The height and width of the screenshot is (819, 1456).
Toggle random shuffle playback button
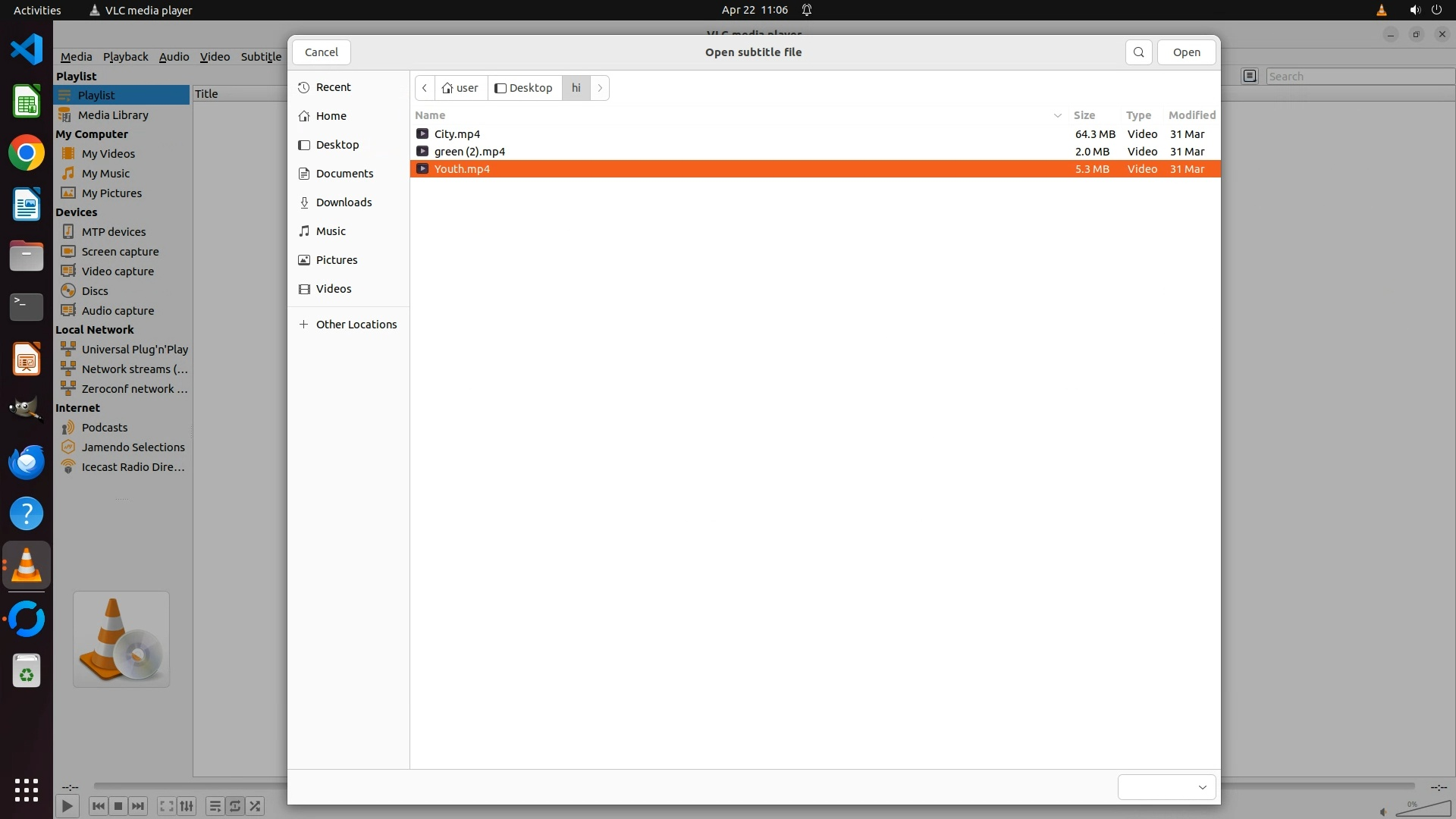[256, 806]
